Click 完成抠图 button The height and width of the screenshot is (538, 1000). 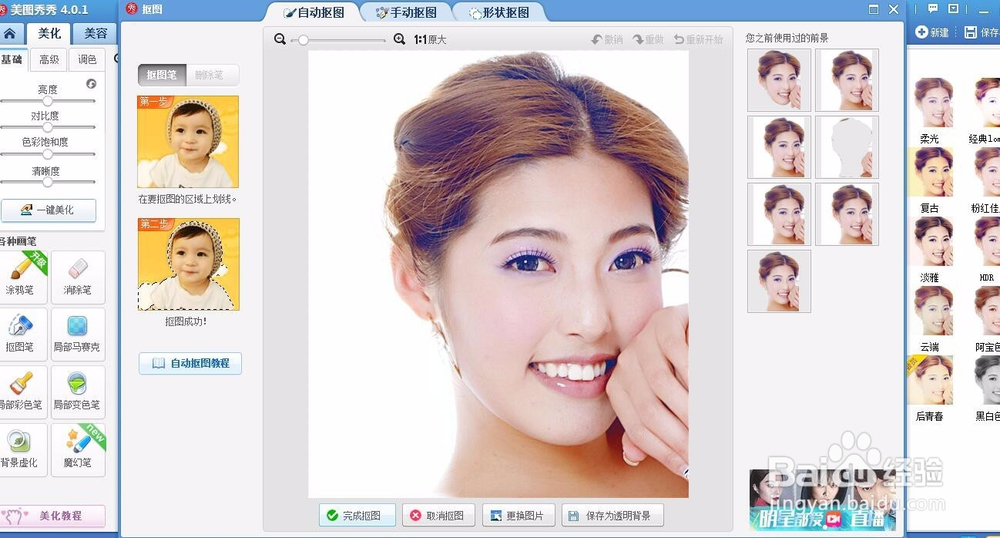[357, 515]
